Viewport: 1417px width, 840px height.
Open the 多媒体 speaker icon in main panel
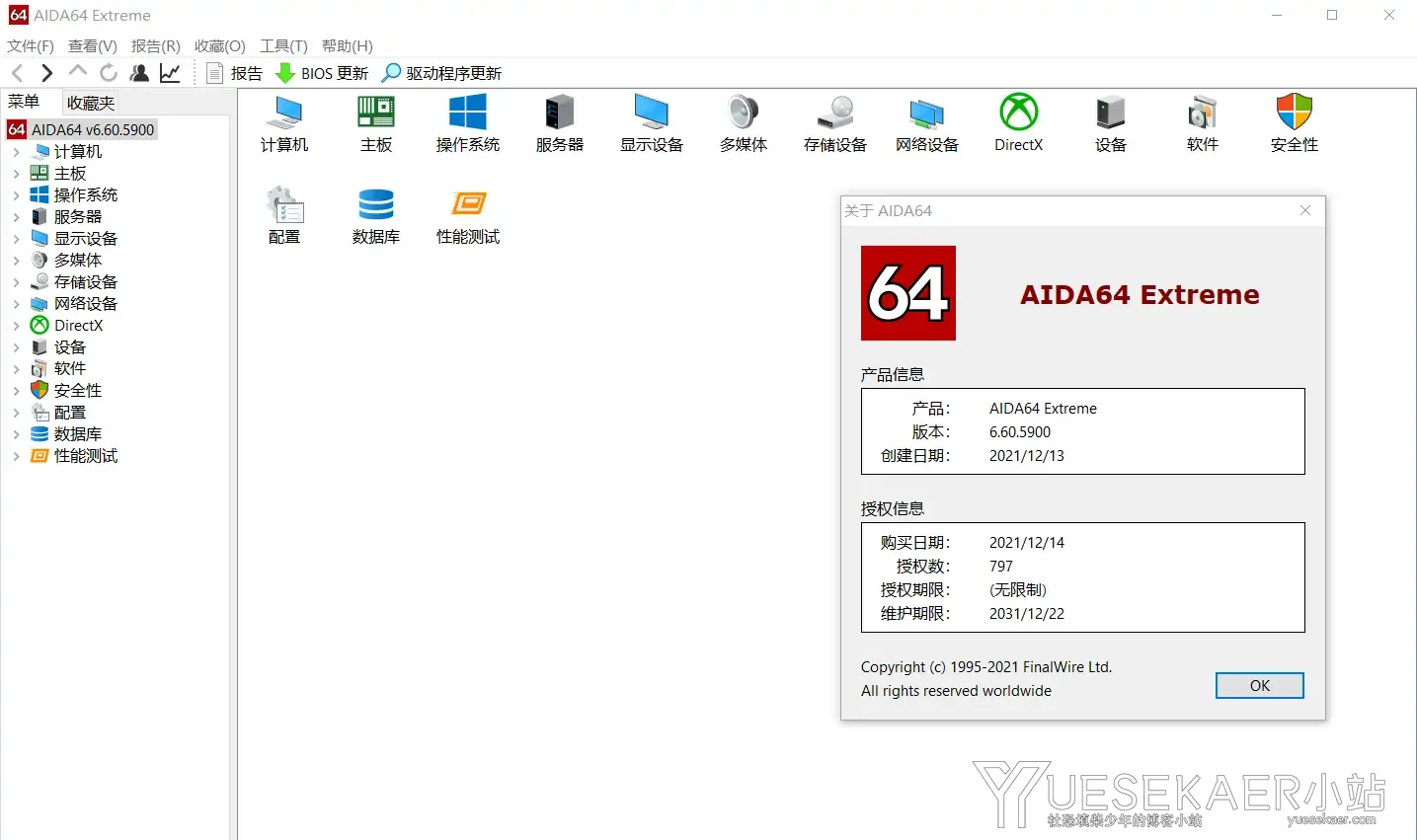(744, 123)
